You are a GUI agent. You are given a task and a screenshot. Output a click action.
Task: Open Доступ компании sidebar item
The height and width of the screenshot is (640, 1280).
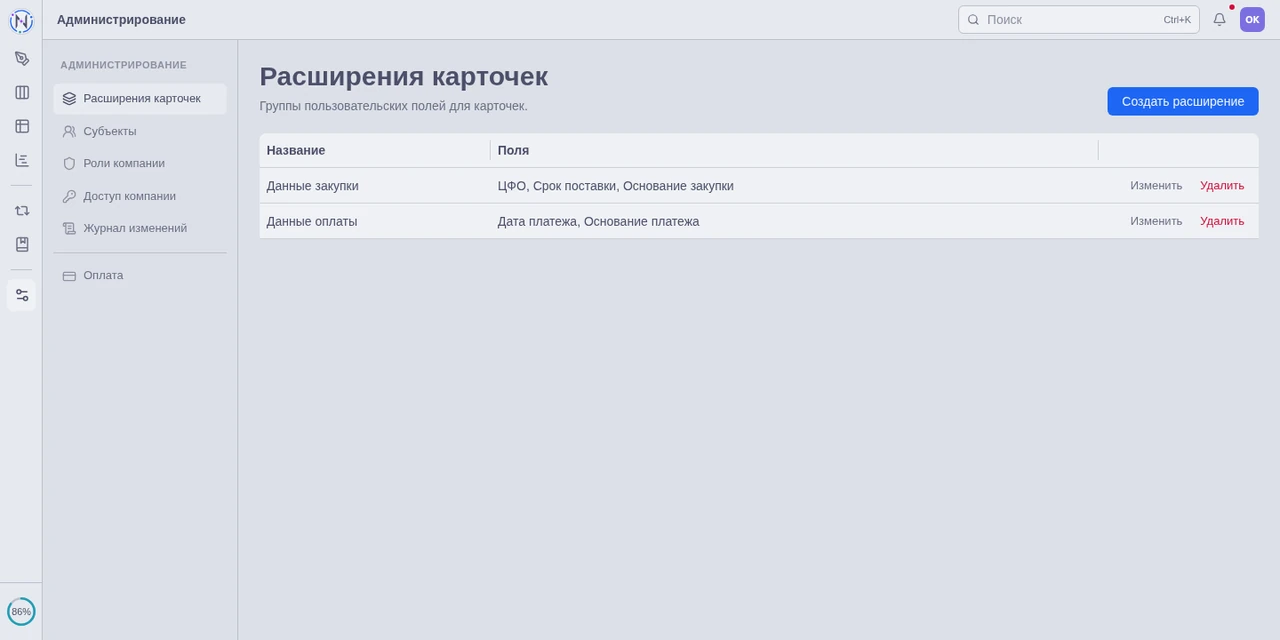click(x=140, y=196)
